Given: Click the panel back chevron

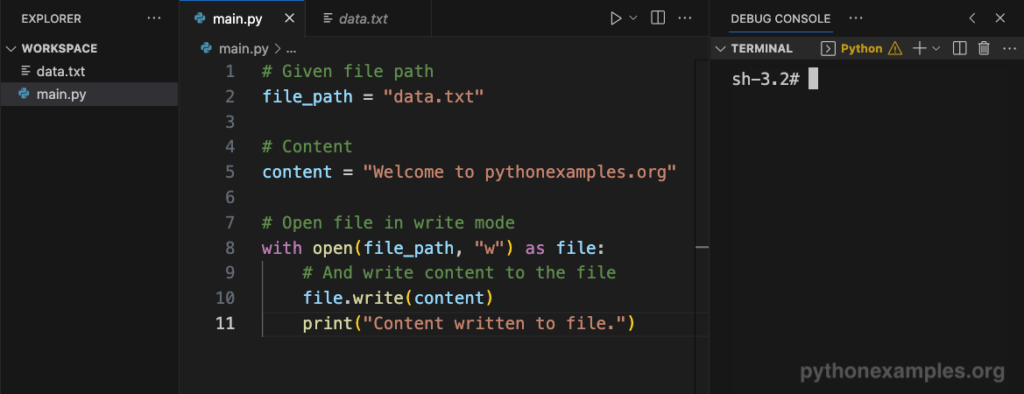Looking at the screenshot, I should click(972, 18).
